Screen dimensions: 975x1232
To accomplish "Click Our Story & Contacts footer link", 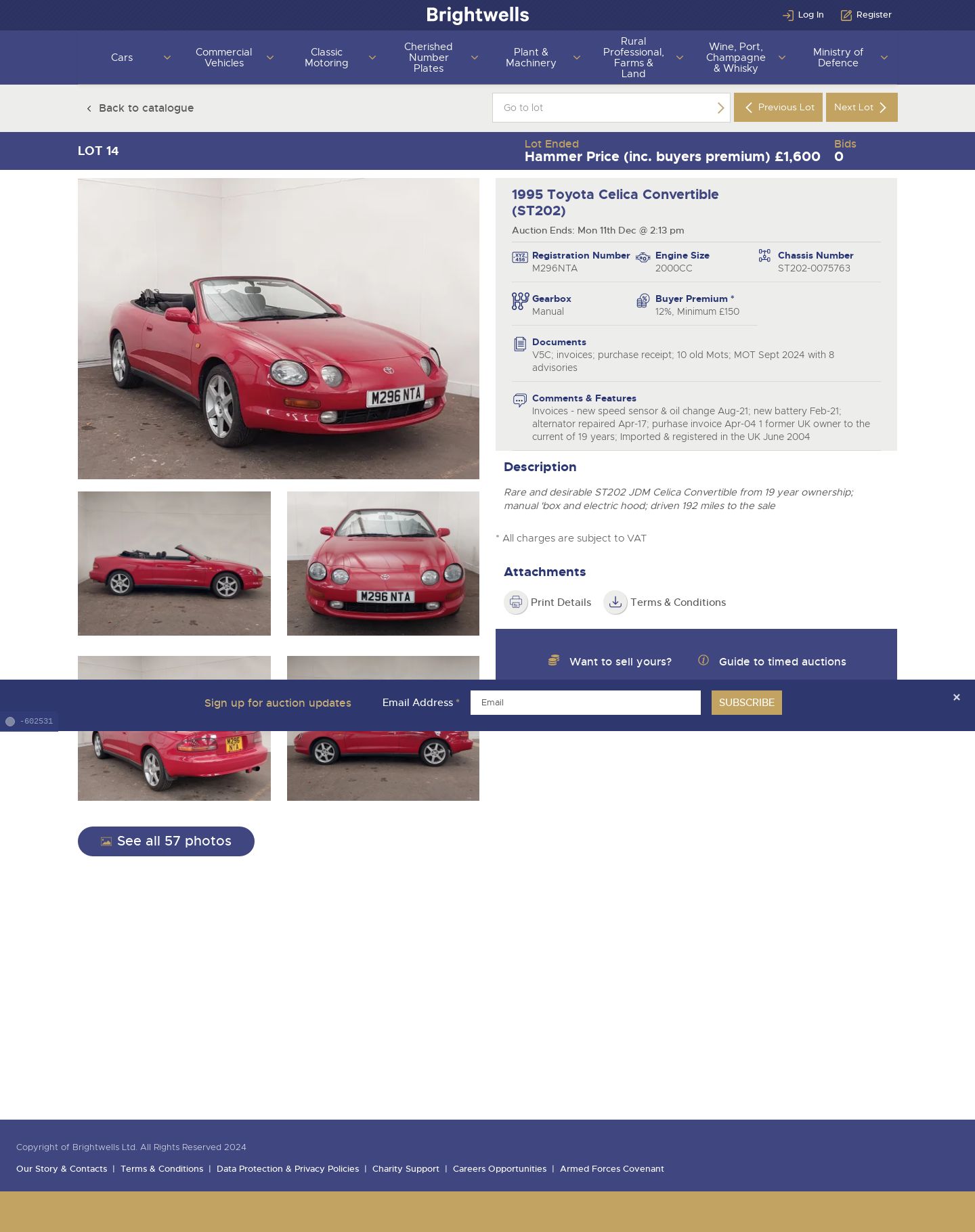I will (x=62, y=1169).
